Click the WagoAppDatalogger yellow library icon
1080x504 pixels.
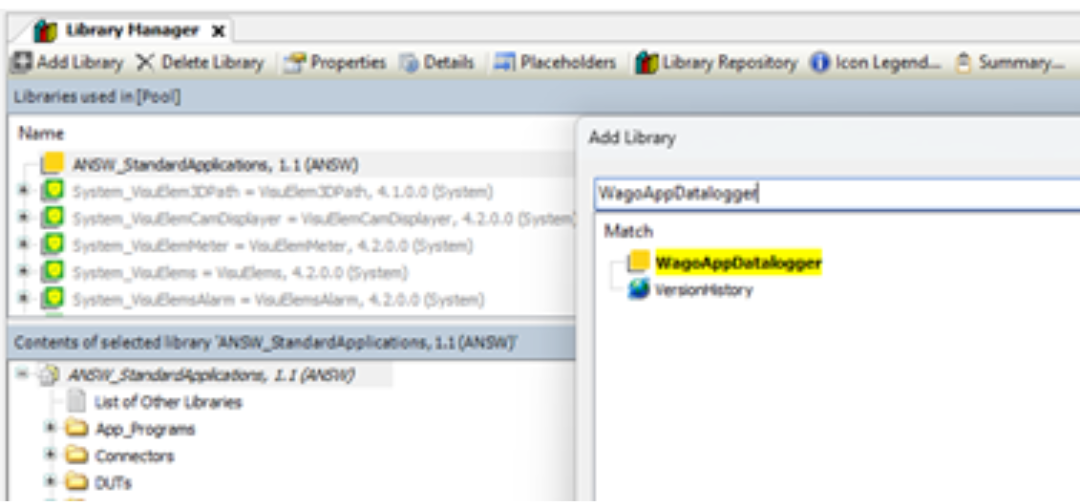coord(639,262)
